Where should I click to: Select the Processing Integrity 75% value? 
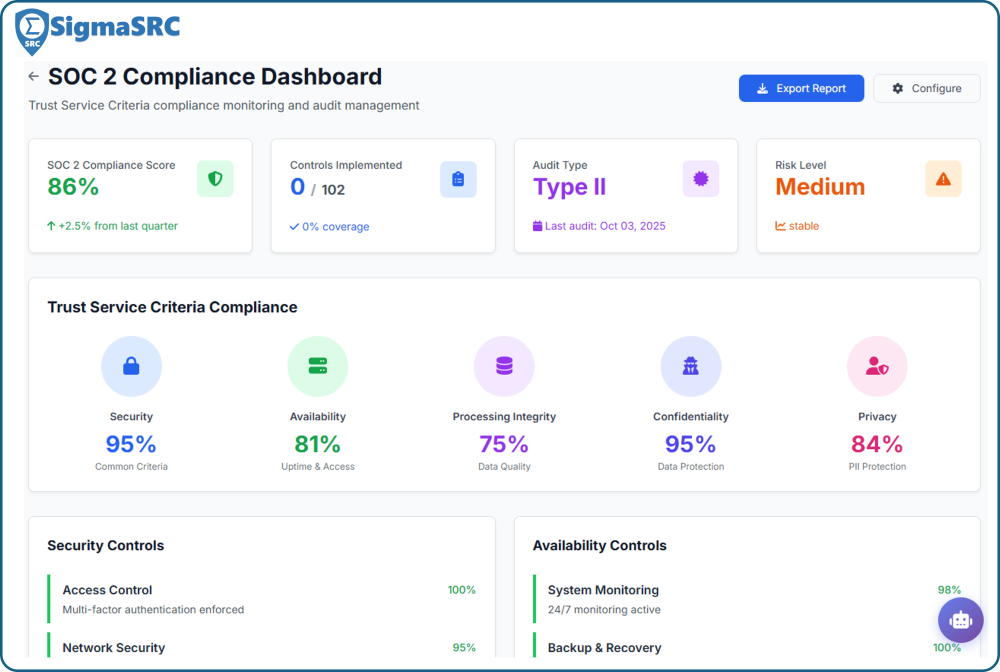504,444
